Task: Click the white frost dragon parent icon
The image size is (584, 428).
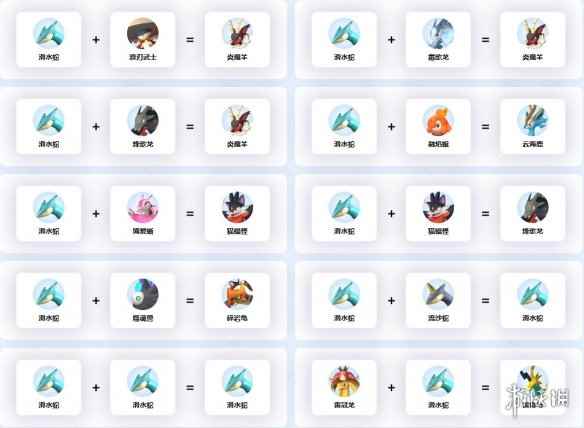Action: pyautogui.click(x=438, y=33)
